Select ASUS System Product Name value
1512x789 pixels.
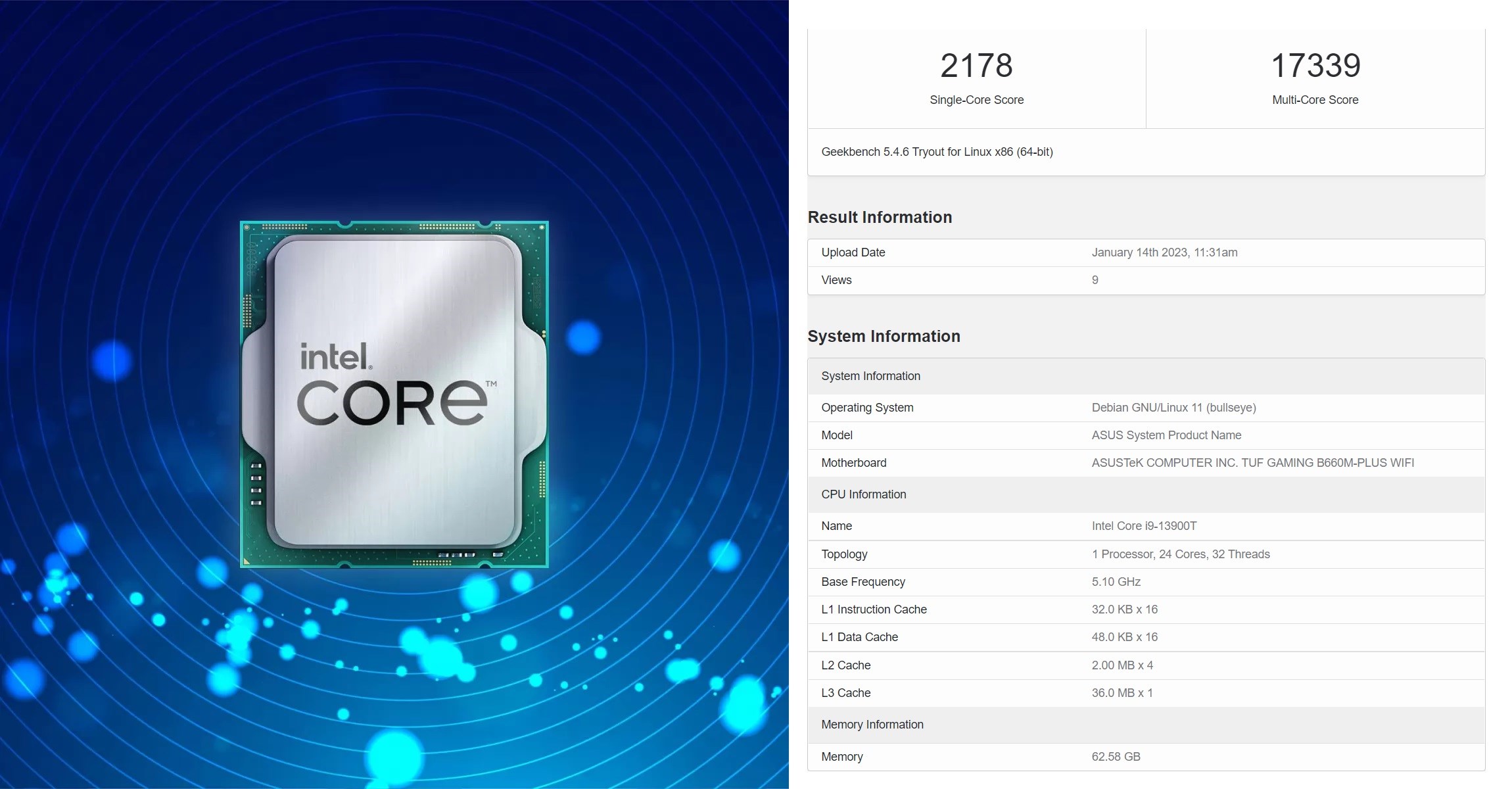click(1166, 435)
